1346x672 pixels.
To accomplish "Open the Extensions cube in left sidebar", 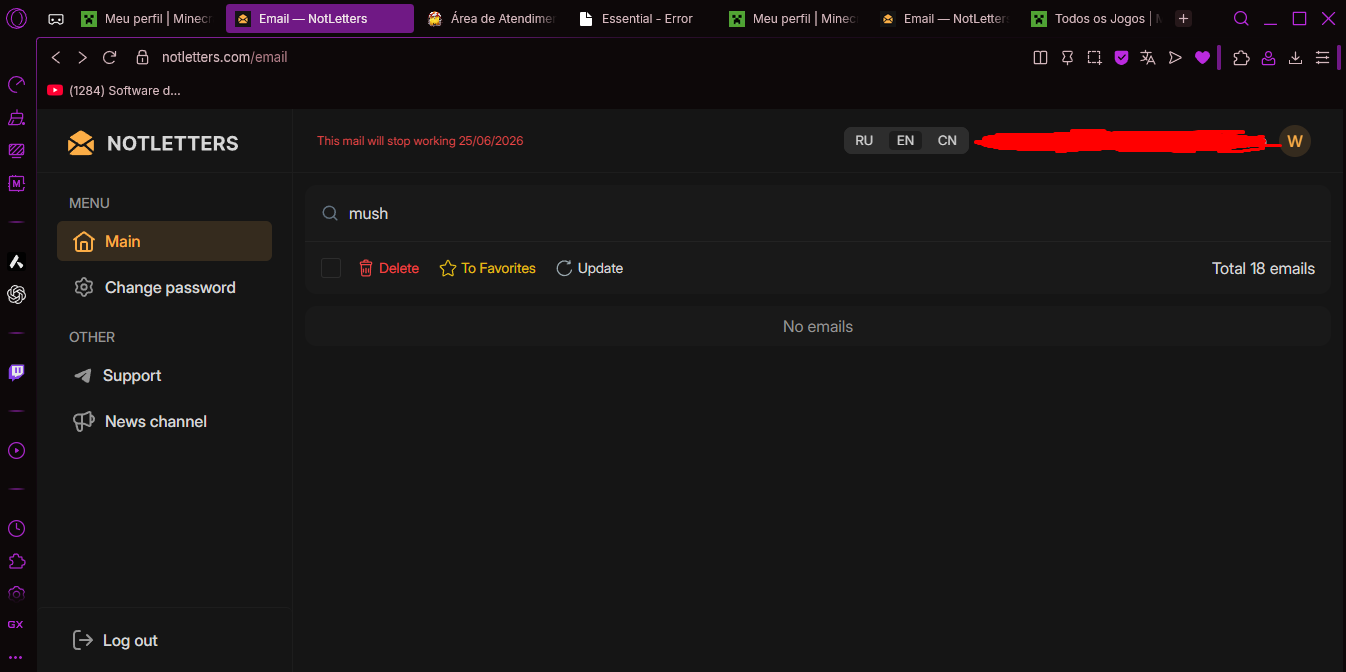I will tap(16, 560).
